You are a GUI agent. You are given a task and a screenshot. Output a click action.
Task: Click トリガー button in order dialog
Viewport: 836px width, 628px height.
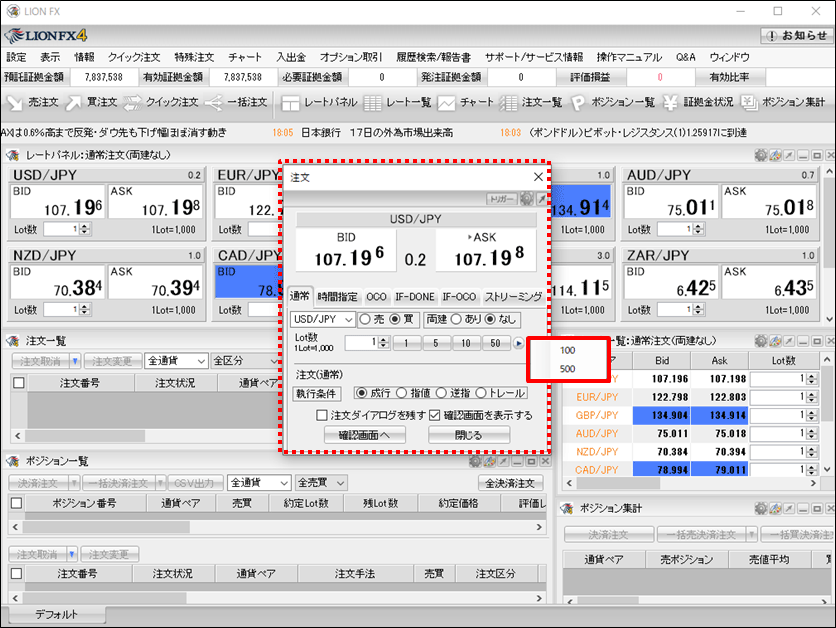501,199
